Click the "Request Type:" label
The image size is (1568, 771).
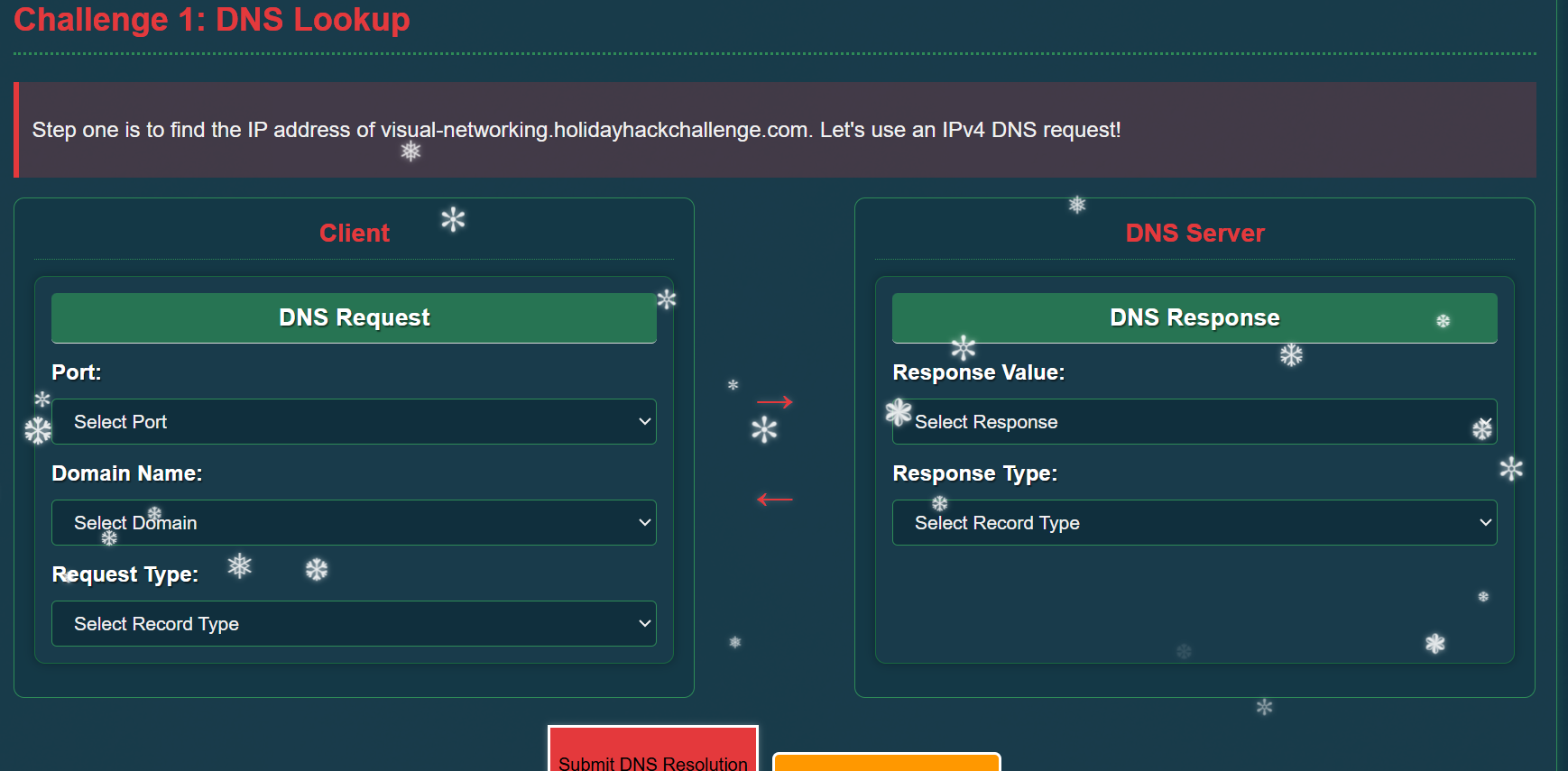(125, 574)
